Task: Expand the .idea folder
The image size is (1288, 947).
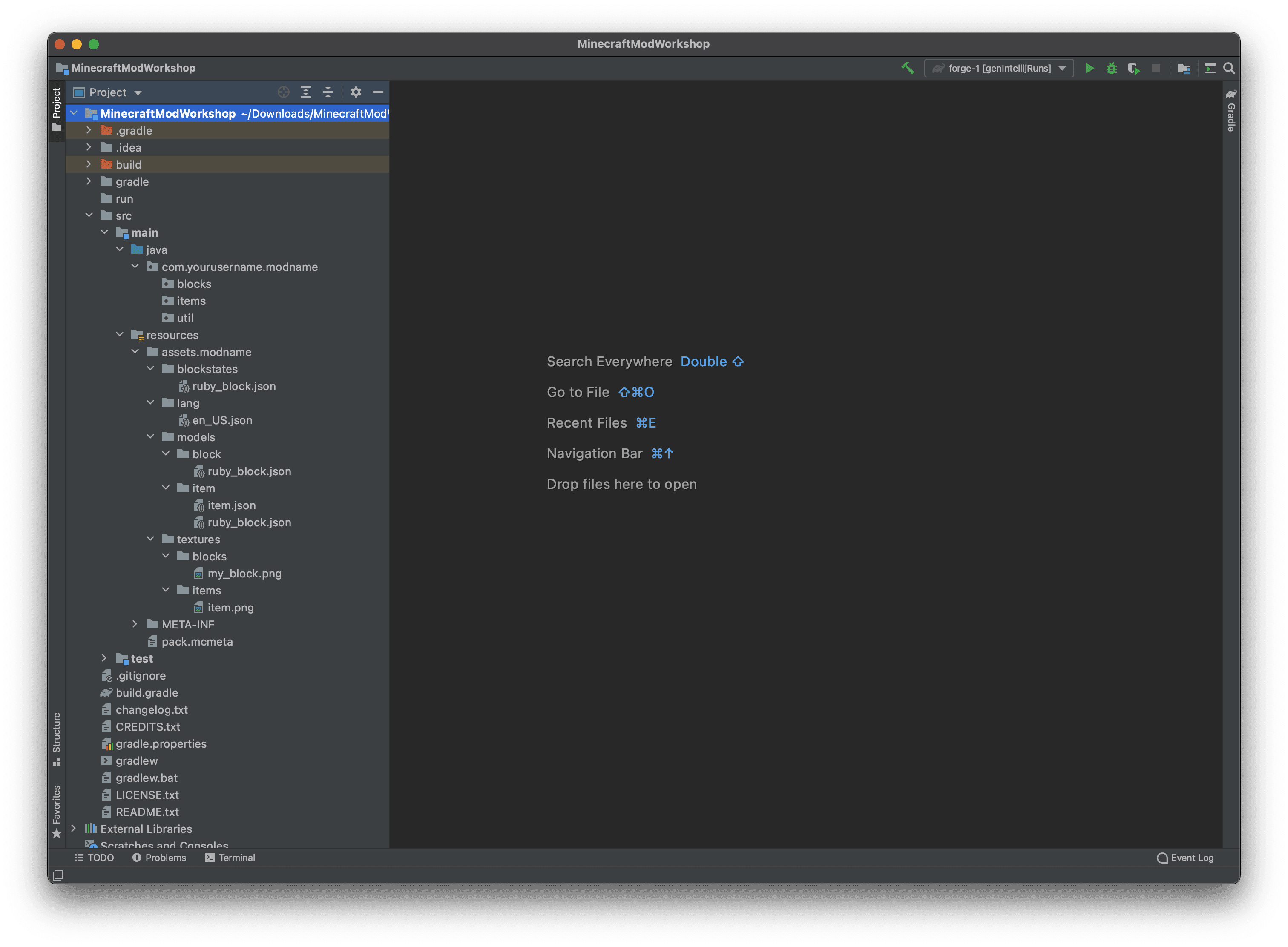Action: 89,147
